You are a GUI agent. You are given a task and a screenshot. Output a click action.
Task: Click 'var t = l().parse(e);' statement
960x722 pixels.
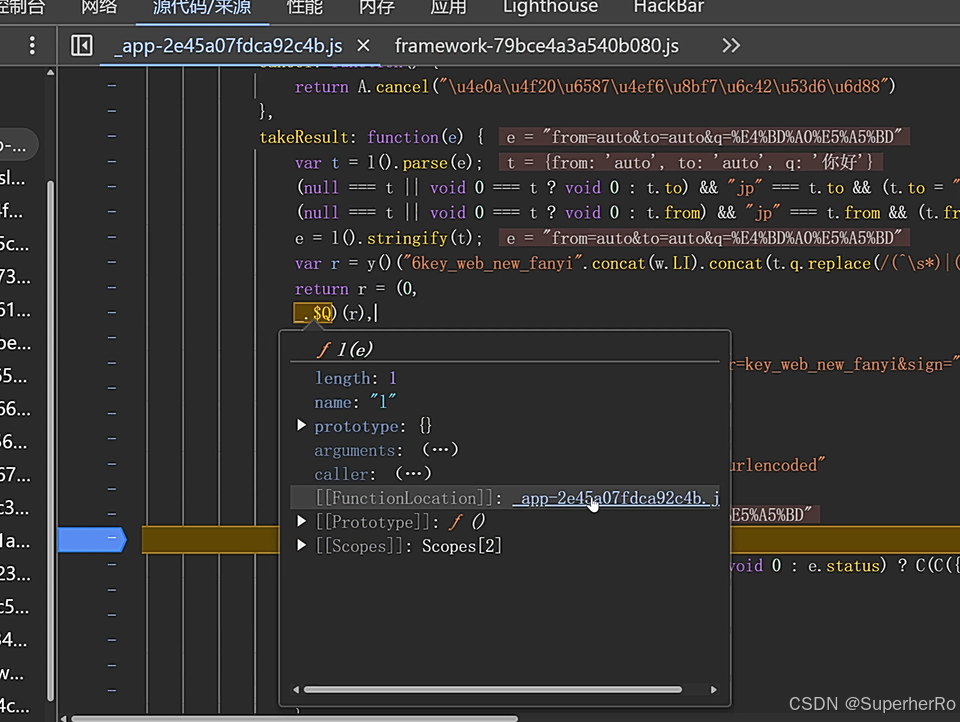tap(389, 163)
